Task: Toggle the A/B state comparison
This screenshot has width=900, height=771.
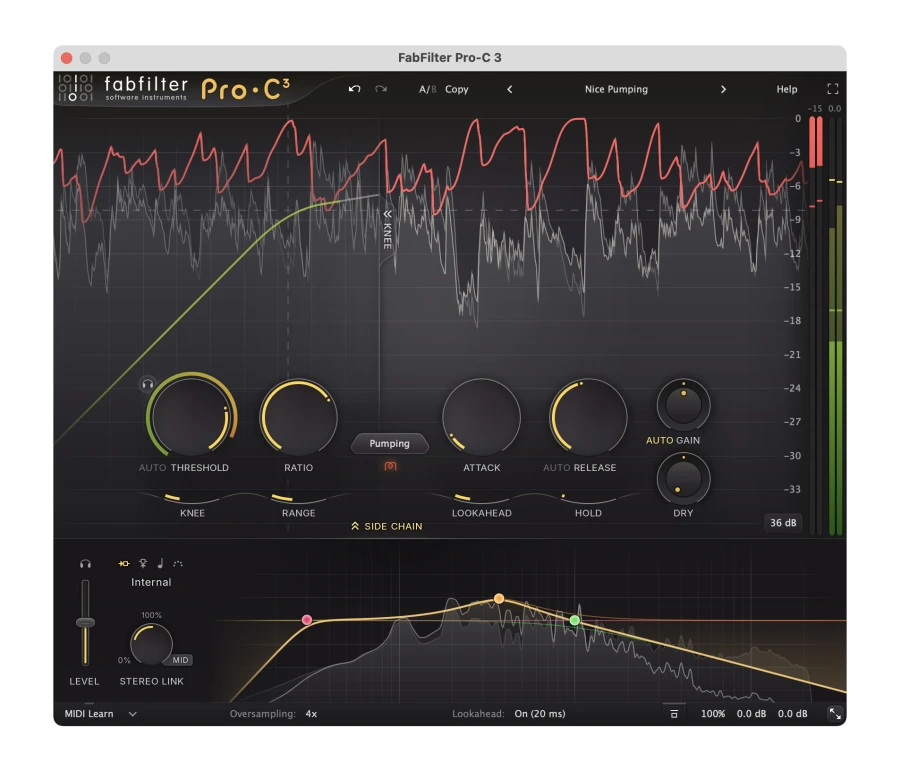Action: (427, 89)
